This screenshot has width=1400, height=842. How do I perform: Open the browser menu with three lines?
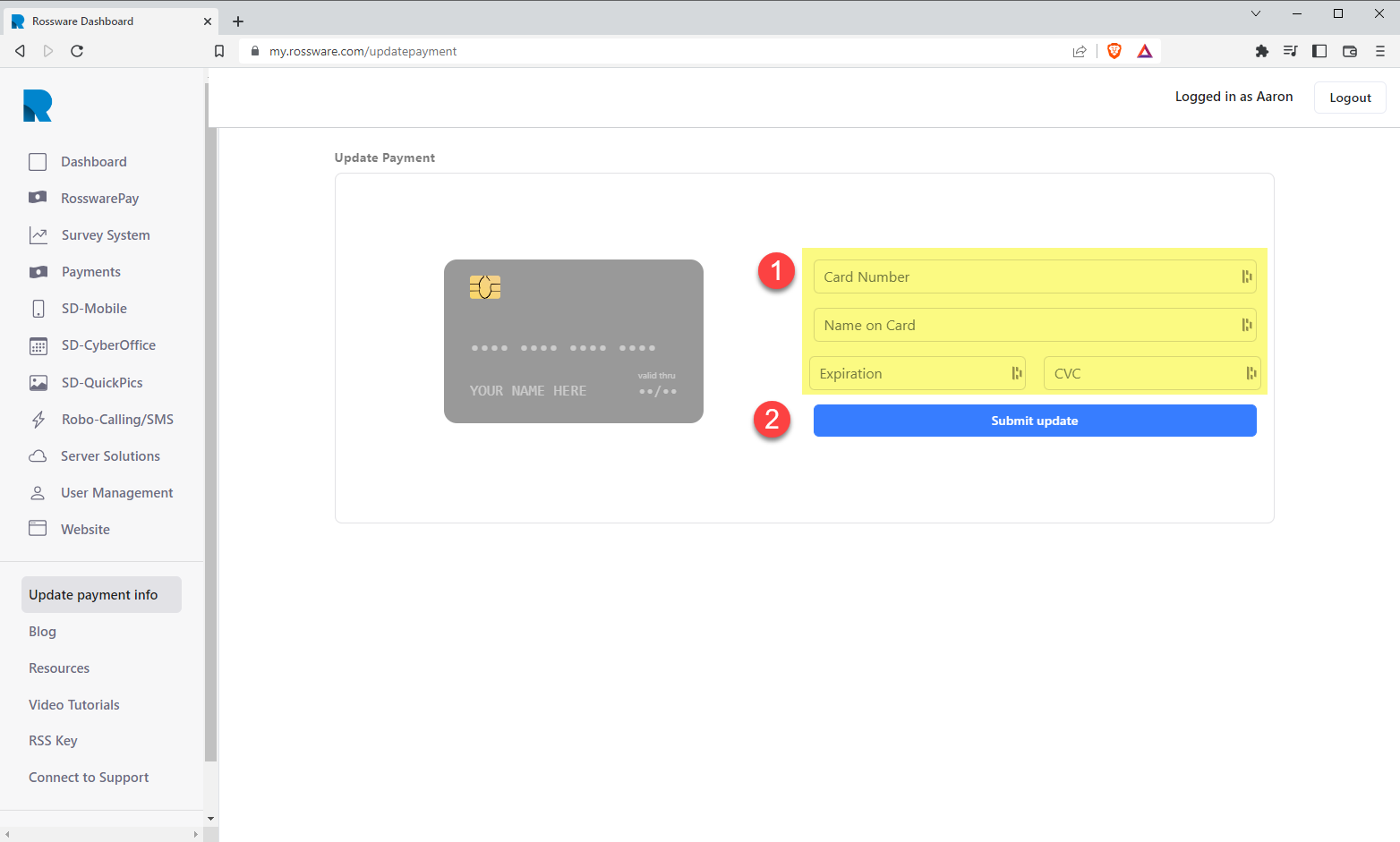pyautogui.click(x=1381, y=51)
